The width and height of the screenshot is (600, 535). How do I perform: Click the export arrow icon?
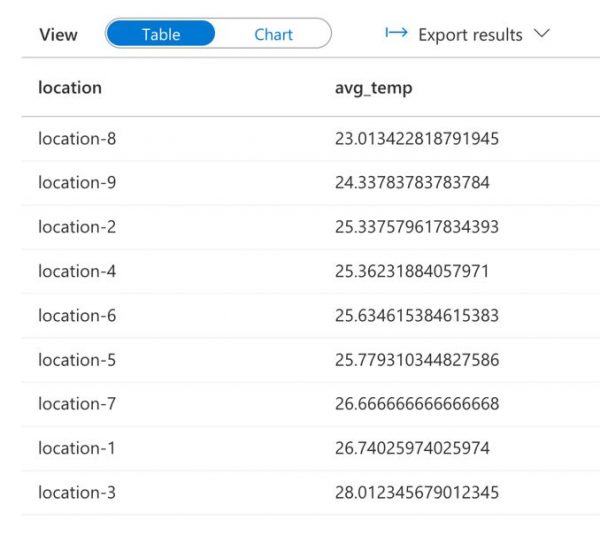[396, 34]
